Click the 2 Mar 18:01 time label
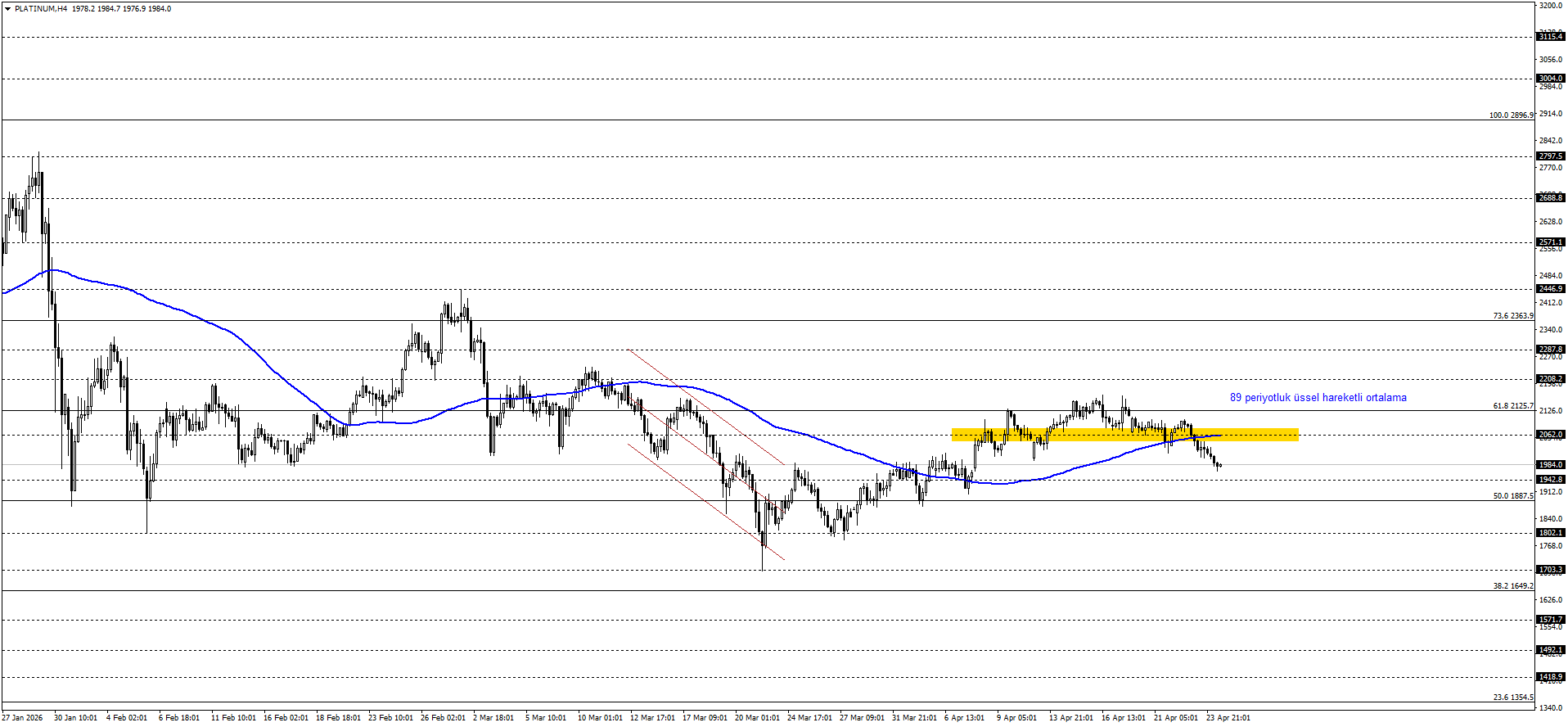This screenshot has height=727, width=1568. coord(493,718)
